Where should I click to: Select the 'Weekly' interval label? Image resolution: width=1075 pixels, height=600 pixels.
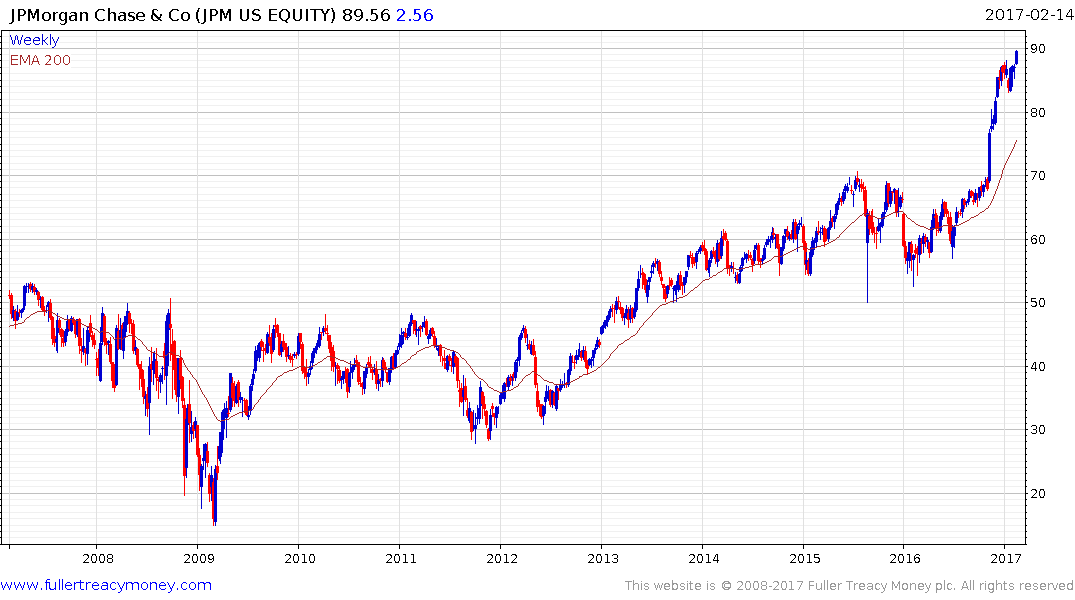point(34,40)
